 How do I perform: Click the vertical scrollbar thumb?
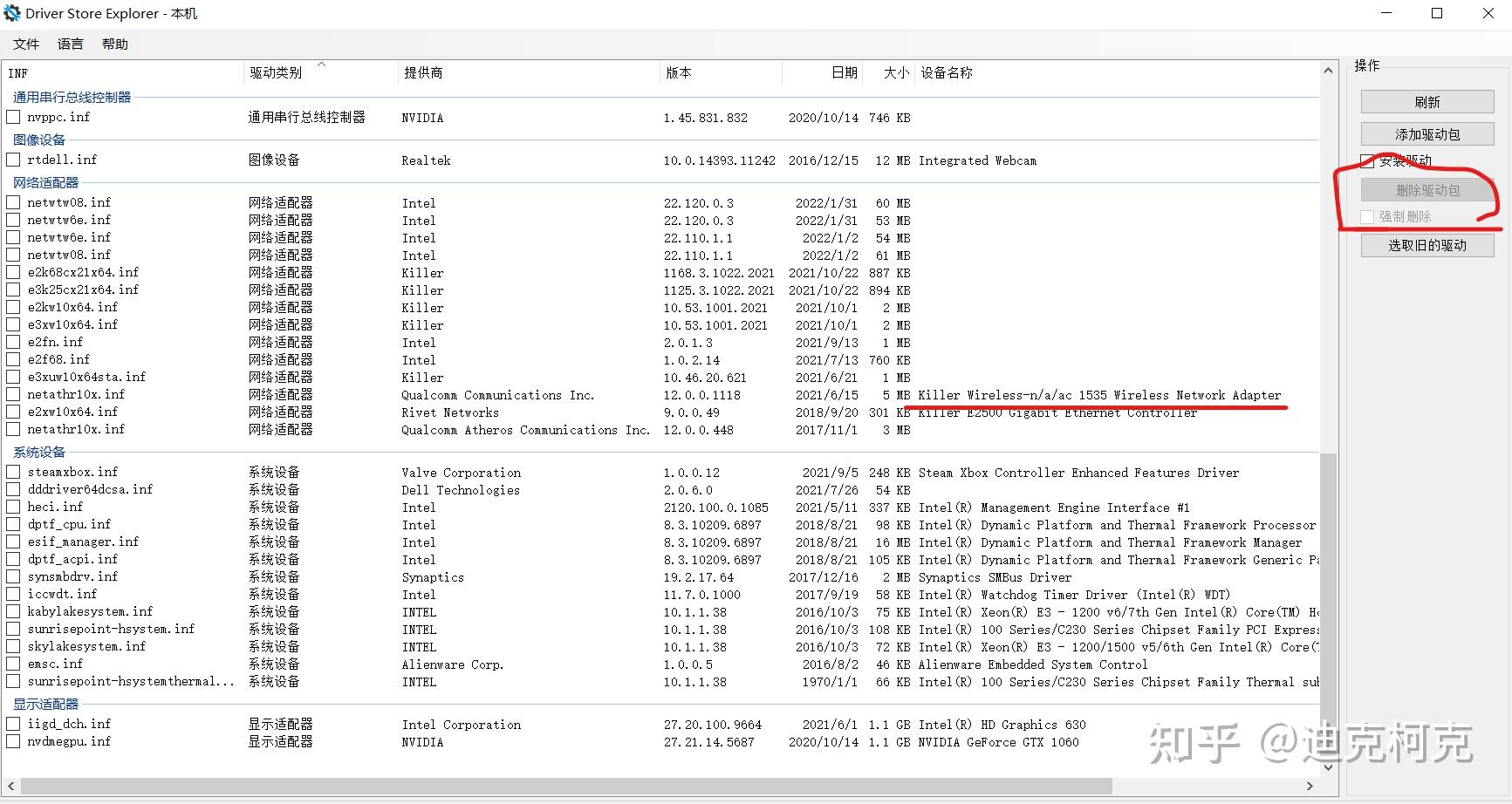tap(1329, 606)
